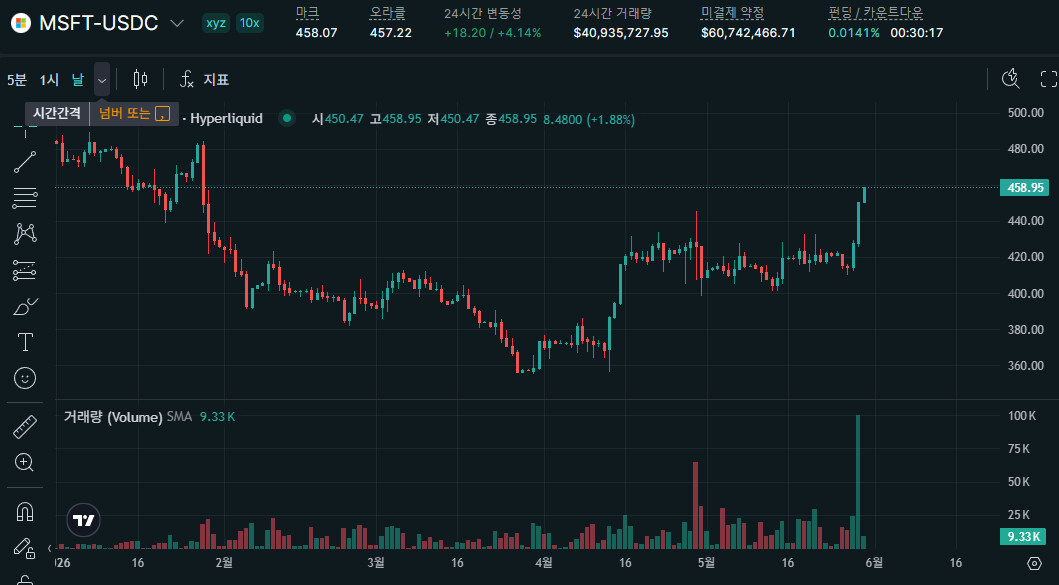The height and width of the screenshot is (585, 1059).
Task: Choose the XABCD pattern tool
Action: point(25,234)
